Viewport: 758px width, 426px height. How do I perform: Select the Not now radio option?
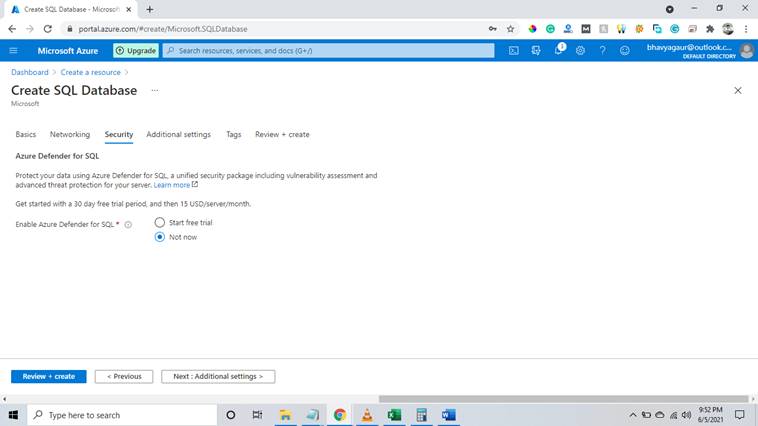point(160,237)
